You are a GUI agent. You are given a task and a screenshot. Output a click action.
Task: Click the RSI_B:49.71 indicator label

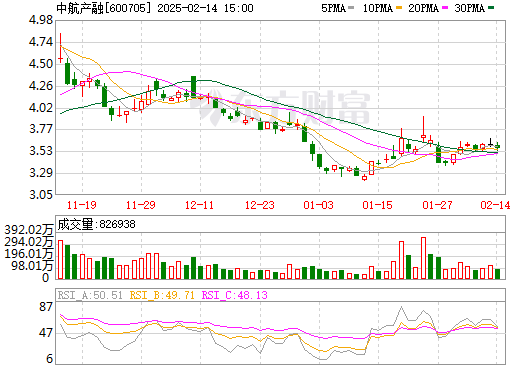click(162, 295)
